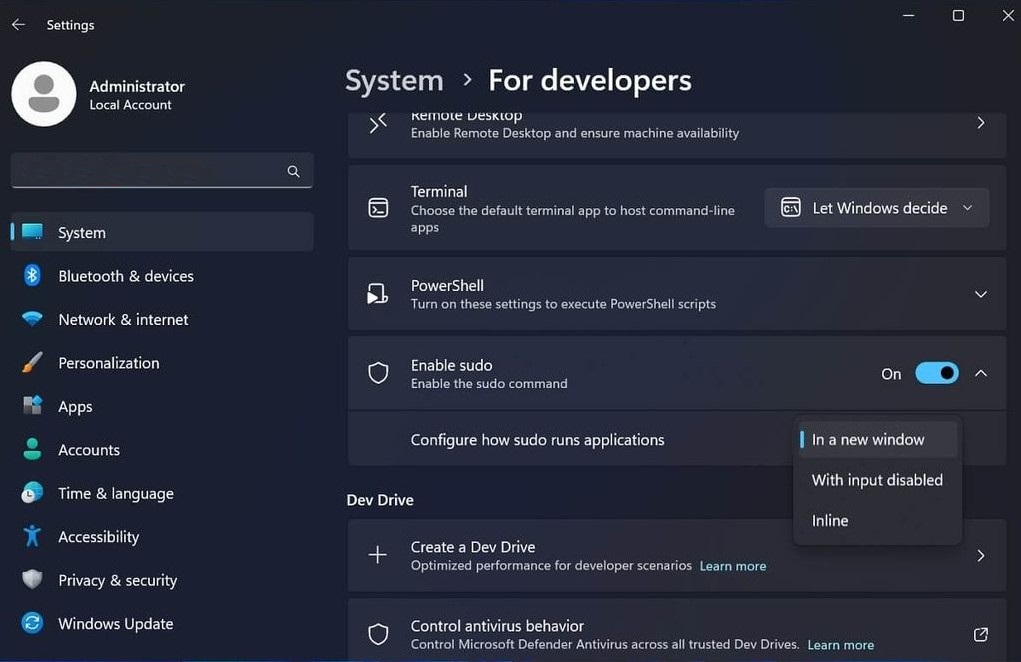Click the Administrator account name
This screenshot has width=1021, height=662.
[137, 86]
